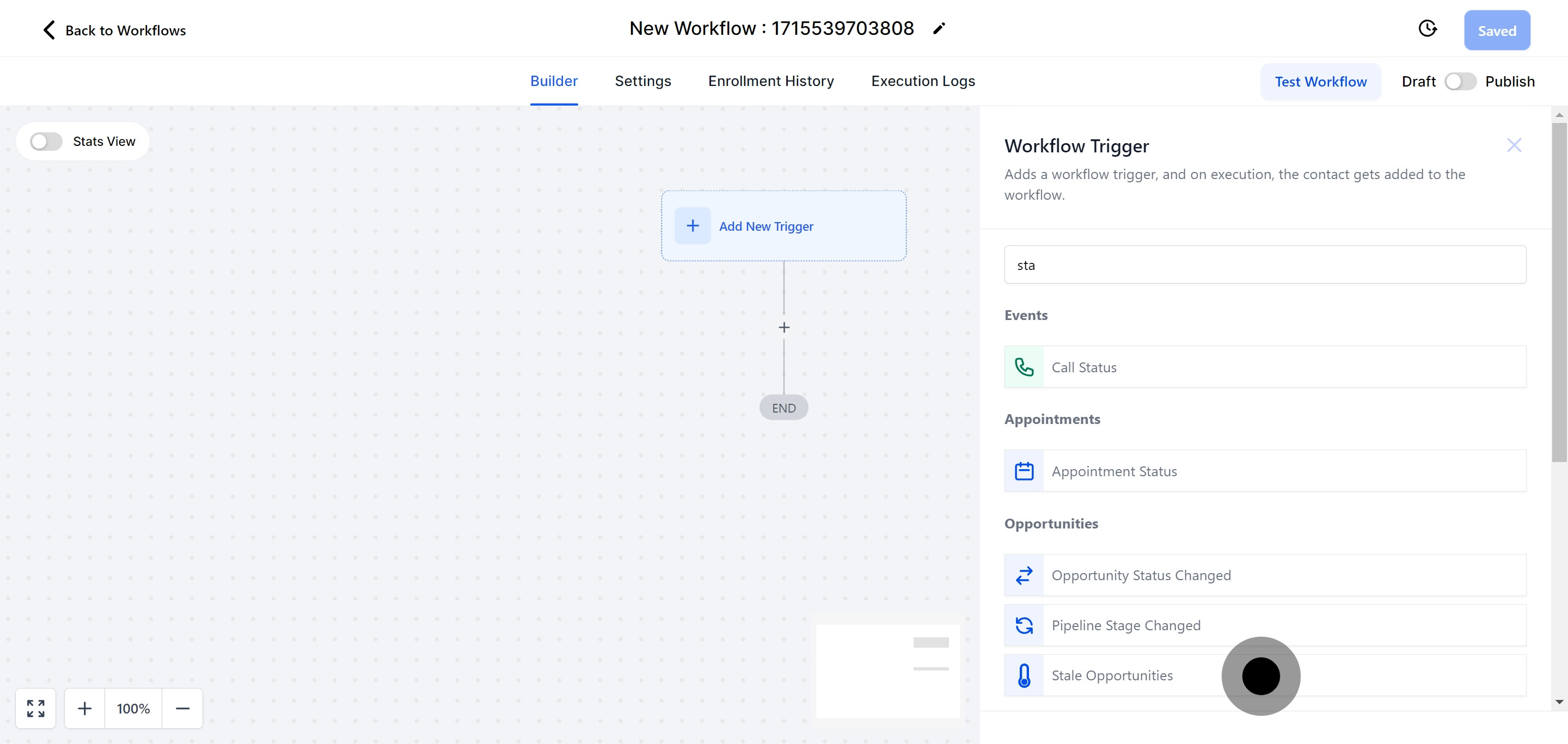The image size is (1568, 744).
Task: Zoom out with the minus button
Action: point(182,708)
